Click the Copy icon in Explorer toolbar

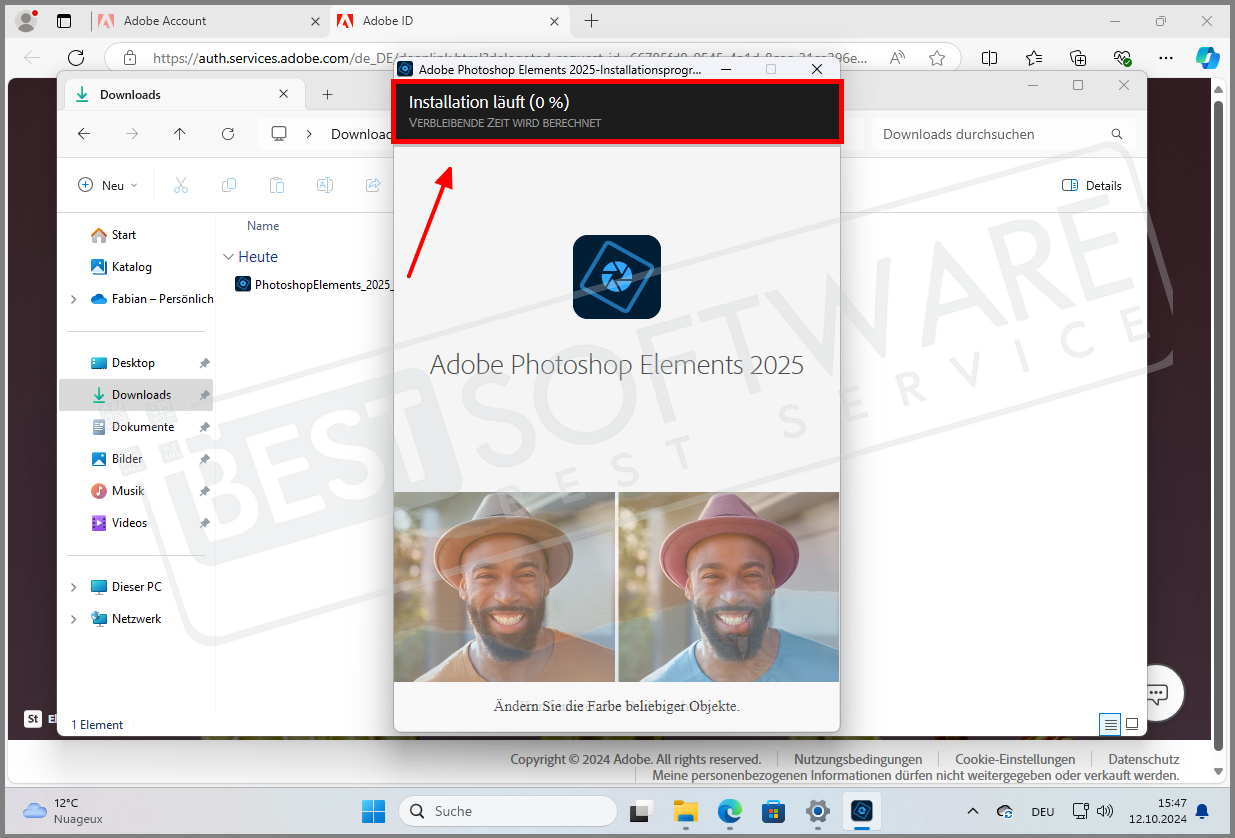(229, 185)
